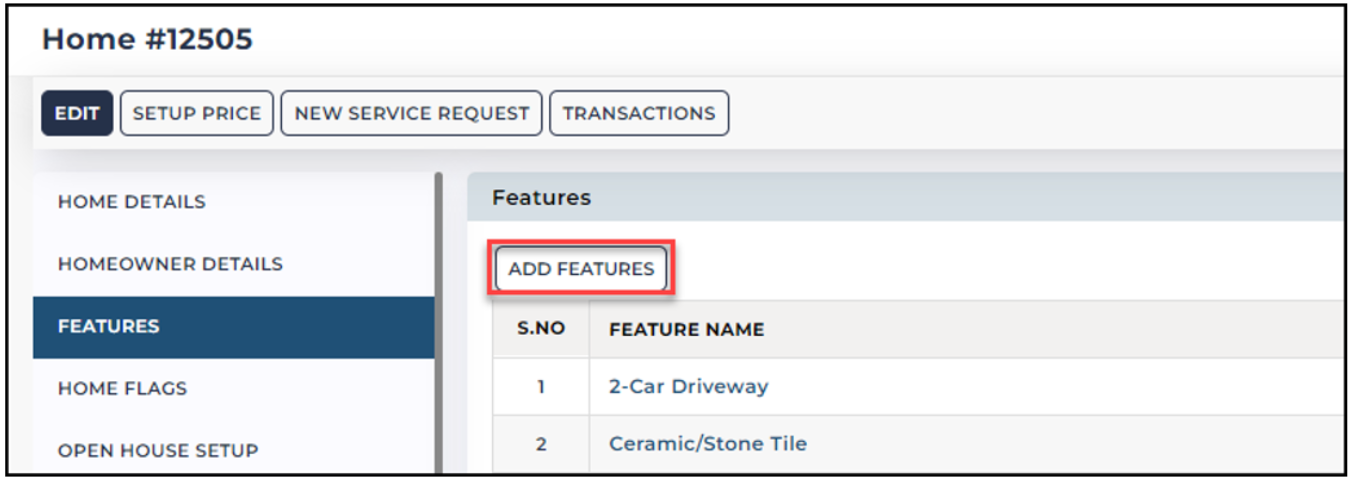Open the 2-Car Driveway feature link

click(x=689, y=386)
